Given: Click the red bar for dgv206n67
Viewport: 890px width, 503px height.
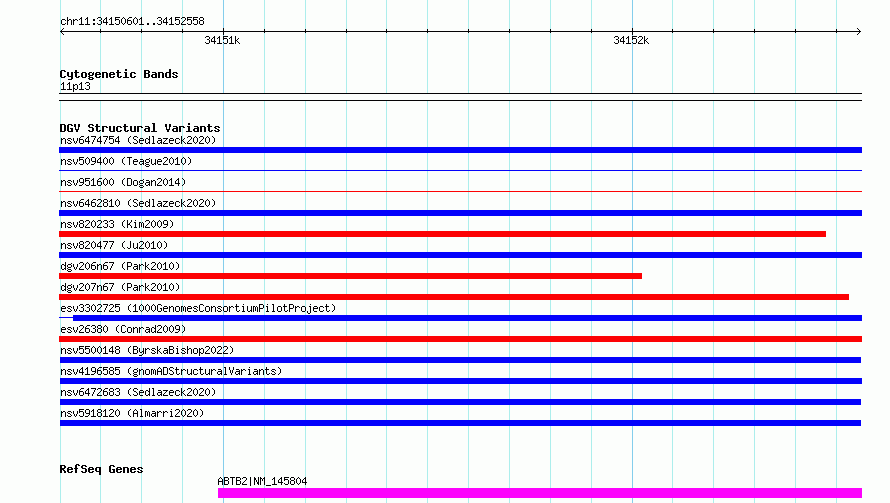Looking at the screenshot, I should [350, 276].
